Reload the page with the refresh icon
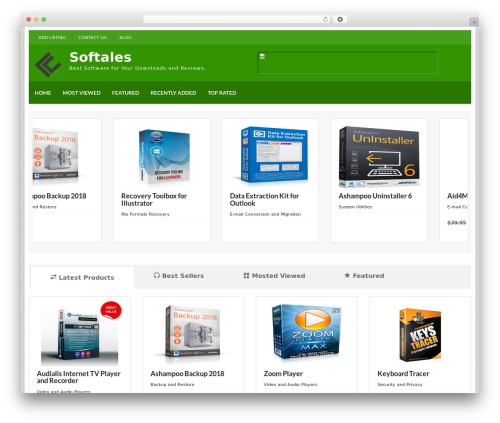The width and height of the screenshot is (500, 423). (325, 20)
